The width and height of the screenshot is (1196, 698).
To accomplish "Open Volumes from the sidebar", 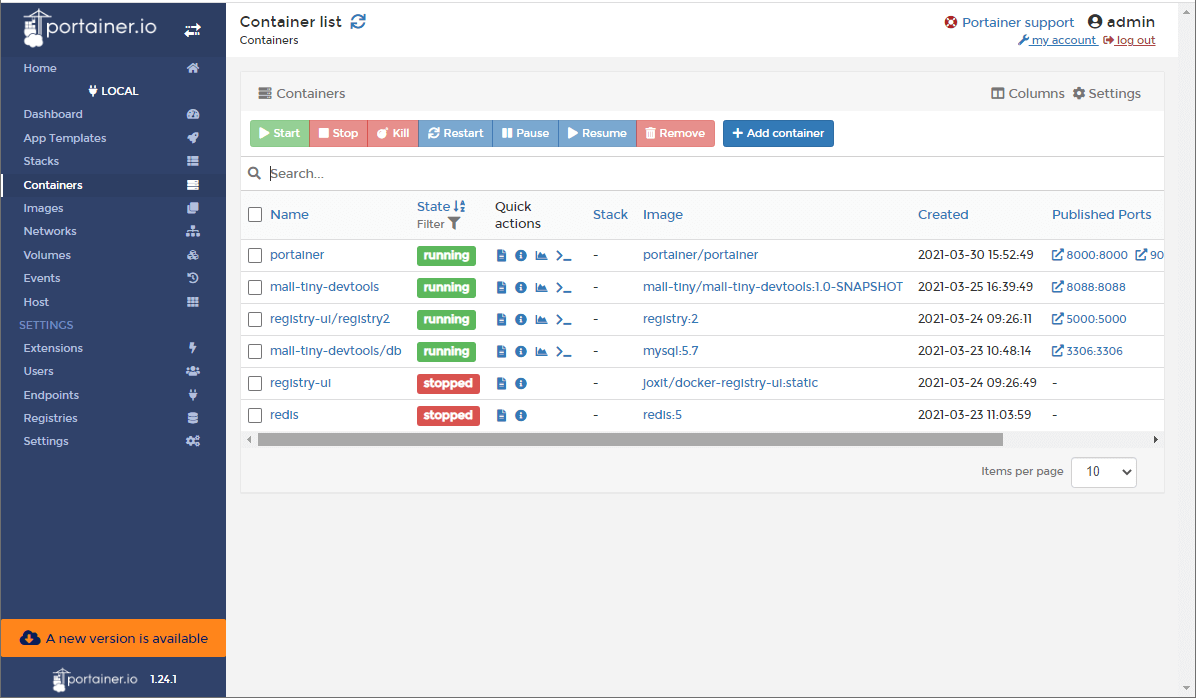I will click(47, 255).
